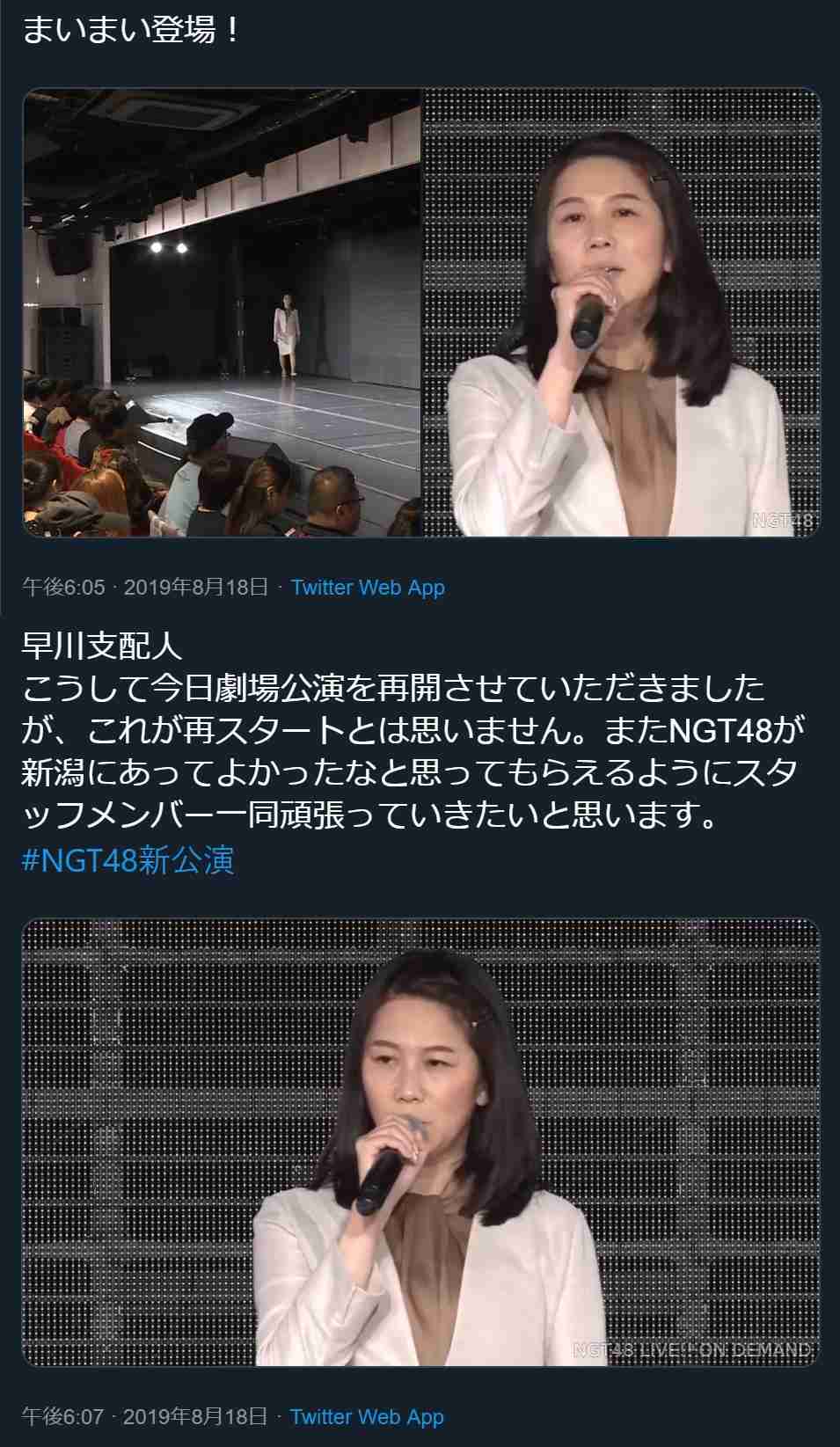Open Twitter Web App link under second tweet

(x=367, y=1417)
